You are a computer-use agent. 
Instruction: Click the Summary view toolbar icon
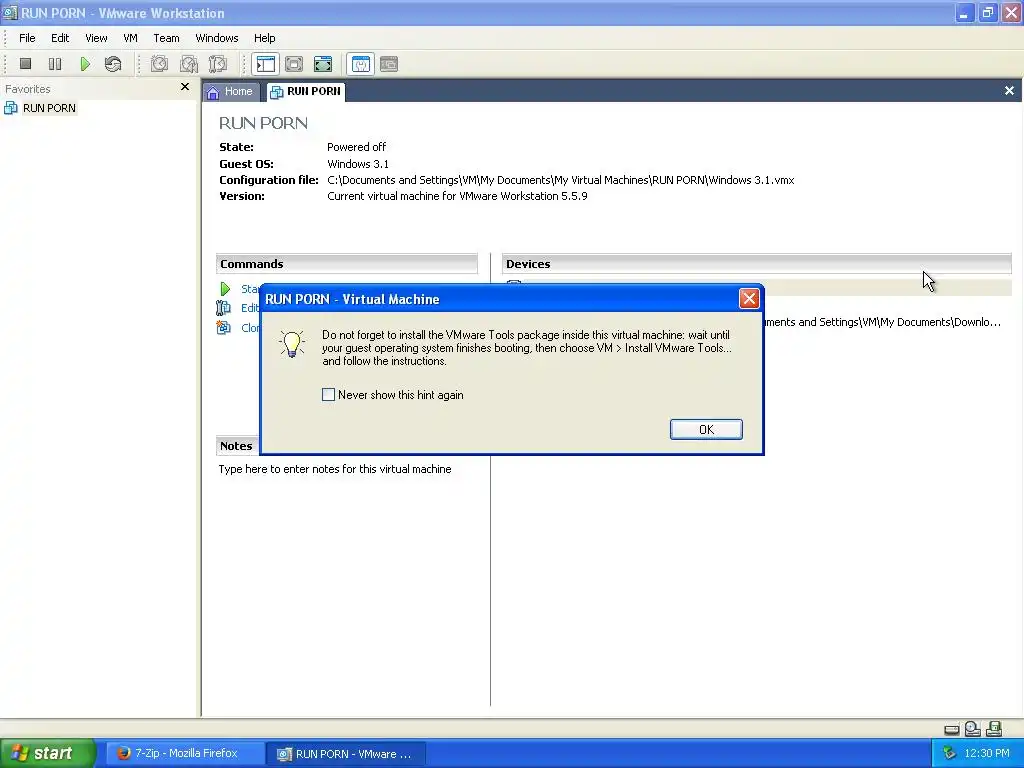click(x=360, y=63)
